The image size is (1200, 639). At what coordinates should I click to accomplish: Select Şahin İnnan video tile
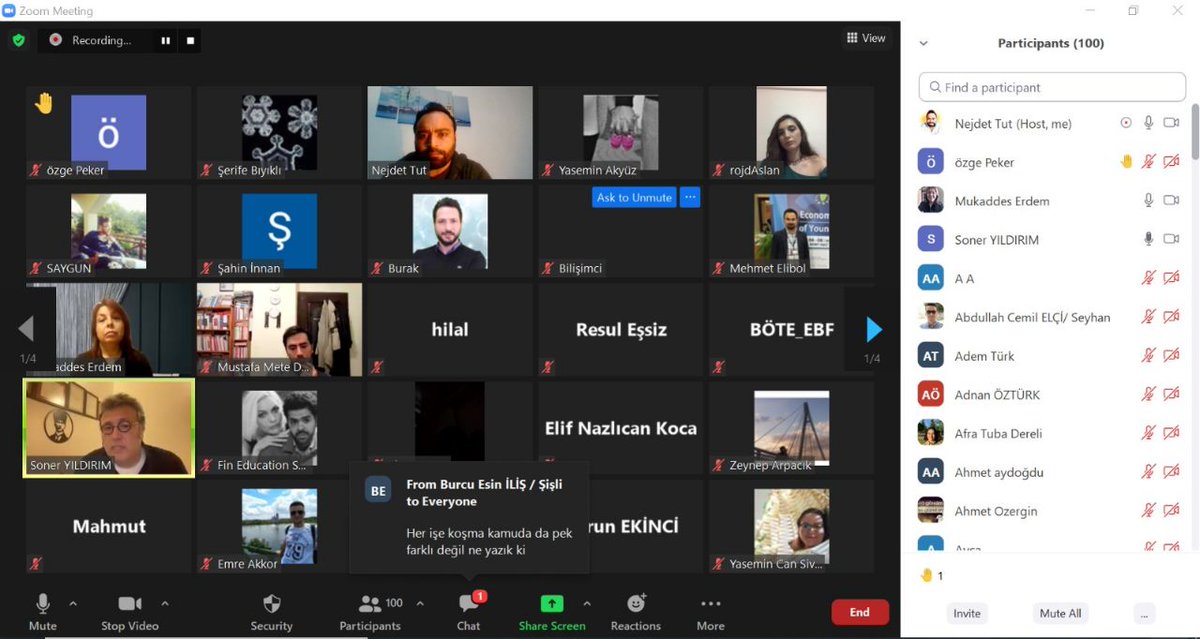(279, 231)
